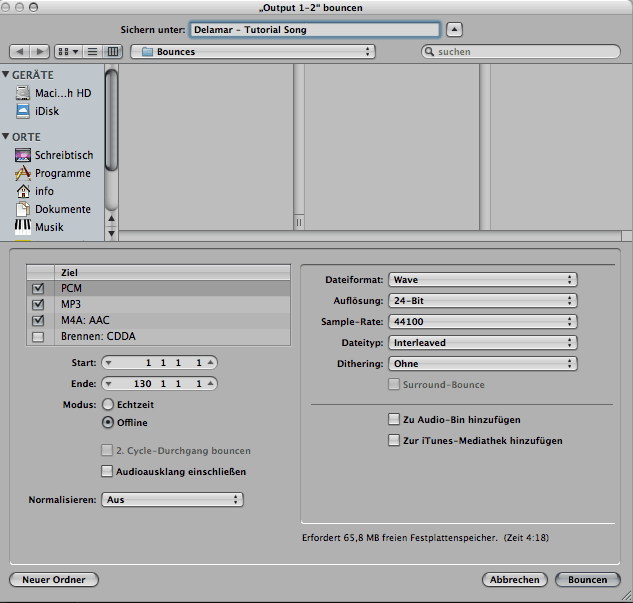Viewport: 633px width, 603px height.
Task: Click sidebar scroll down arrow
Action: point(111,233)
